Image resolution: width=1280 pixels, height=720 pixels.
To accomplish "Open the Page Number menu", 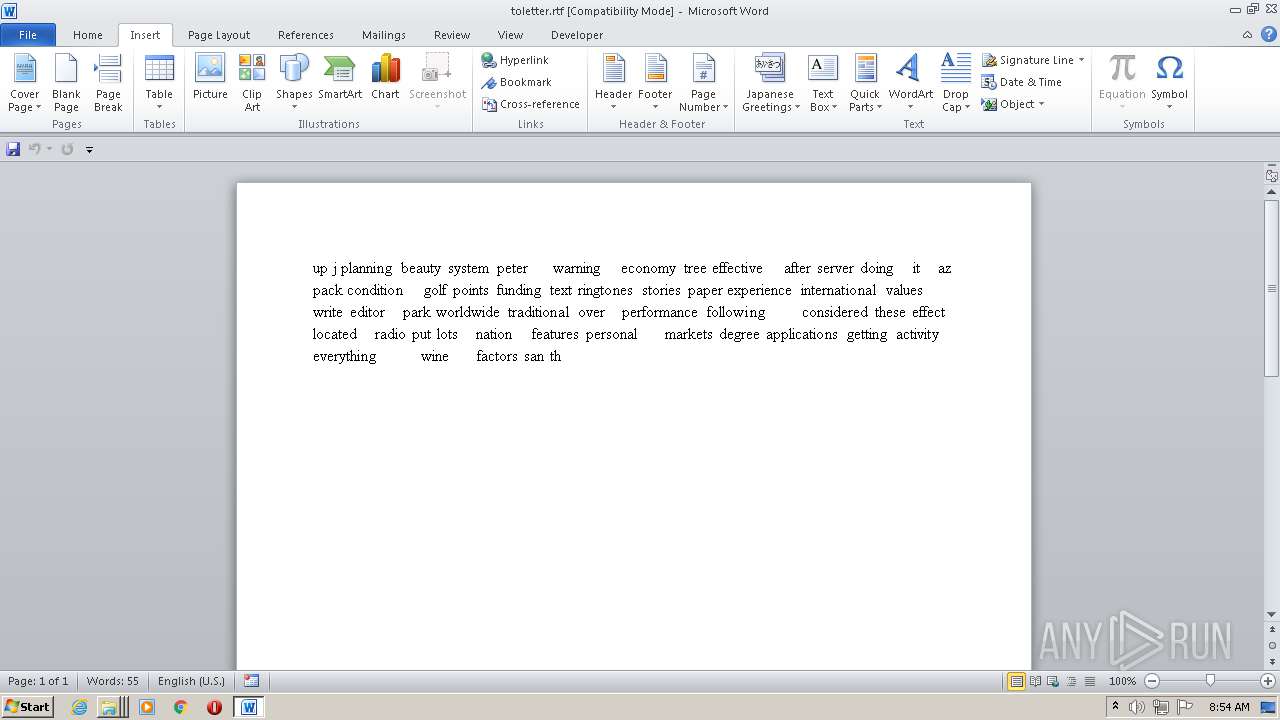I will [703, 83].
